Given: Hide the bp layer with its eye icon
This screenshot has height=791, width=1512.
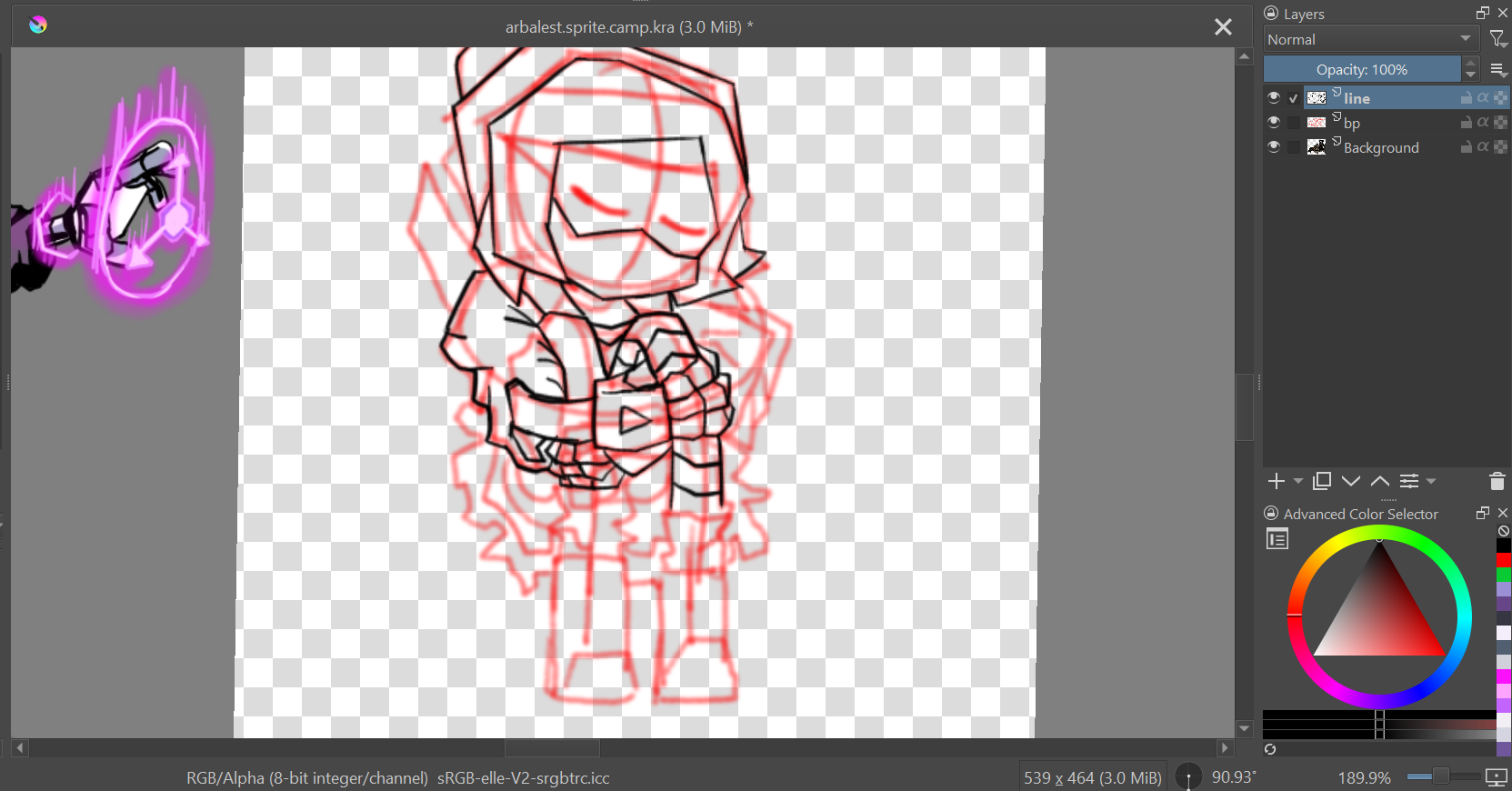Looking at the screenshot, I should [x=1274, y=122].
